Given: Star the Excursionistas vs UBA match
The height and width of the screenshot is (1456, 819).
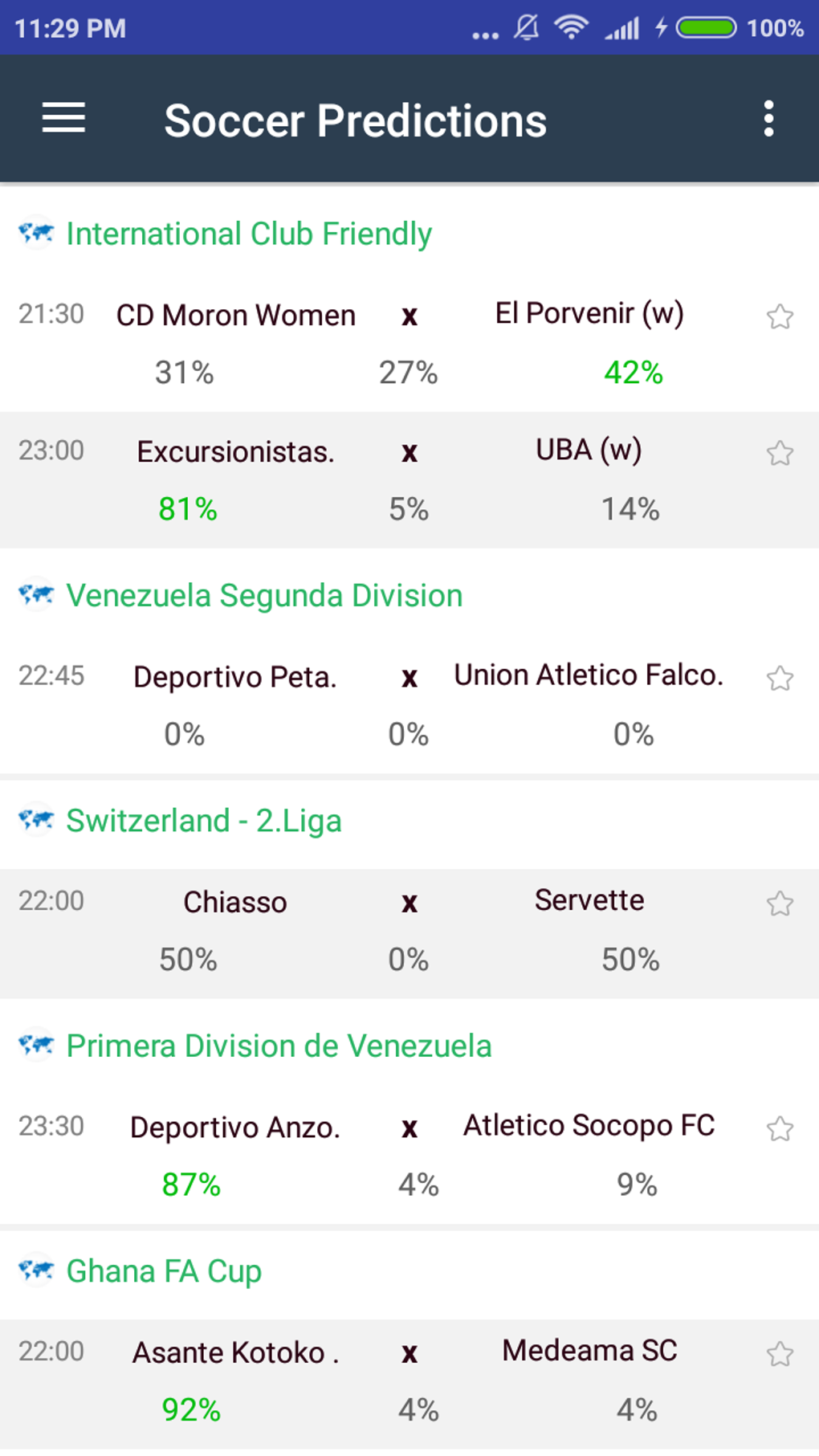Looking at the screenshot, I should (x=780, y=453).
